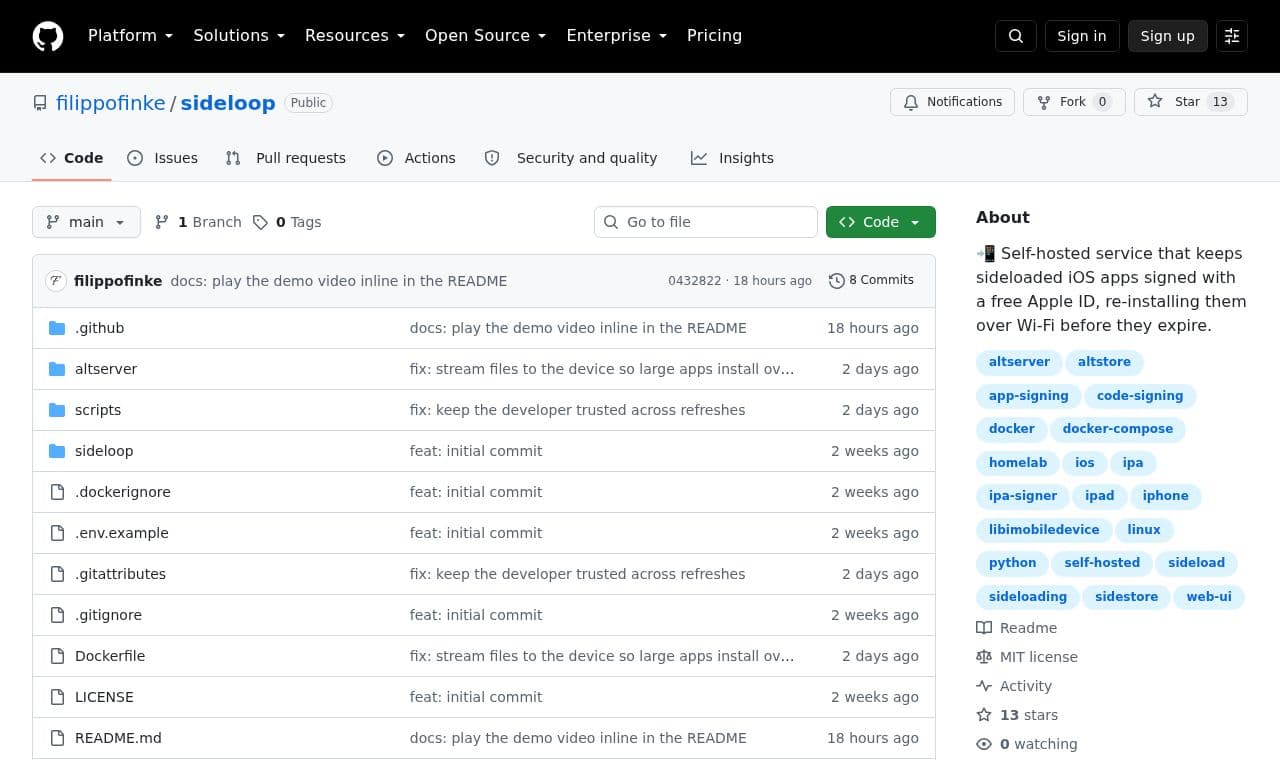Click the Go to file search field
The width and height of the screenshot is (1280, 760).
706,222
